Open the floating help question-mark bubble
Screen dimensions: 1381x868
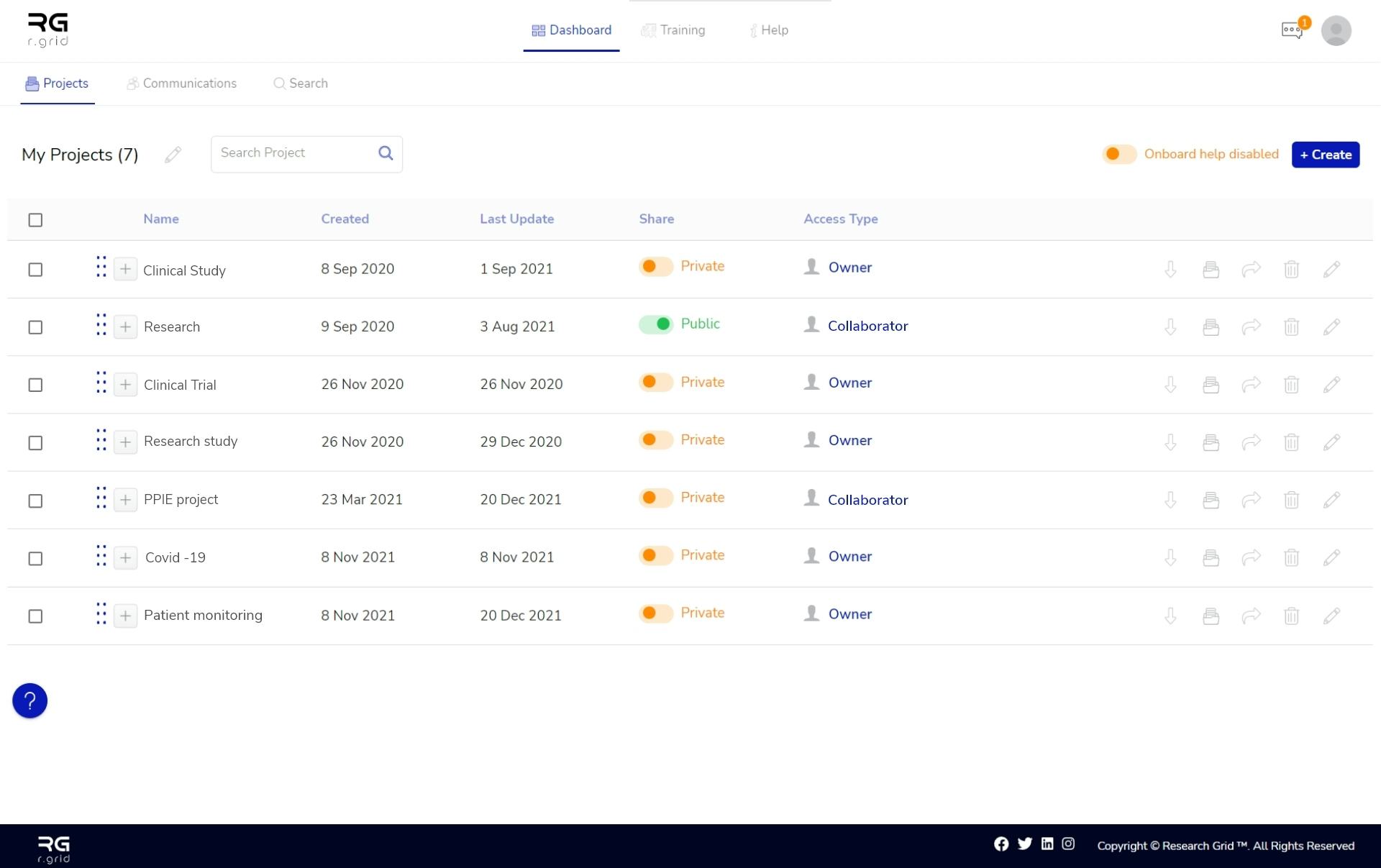[x=29, y=700]
